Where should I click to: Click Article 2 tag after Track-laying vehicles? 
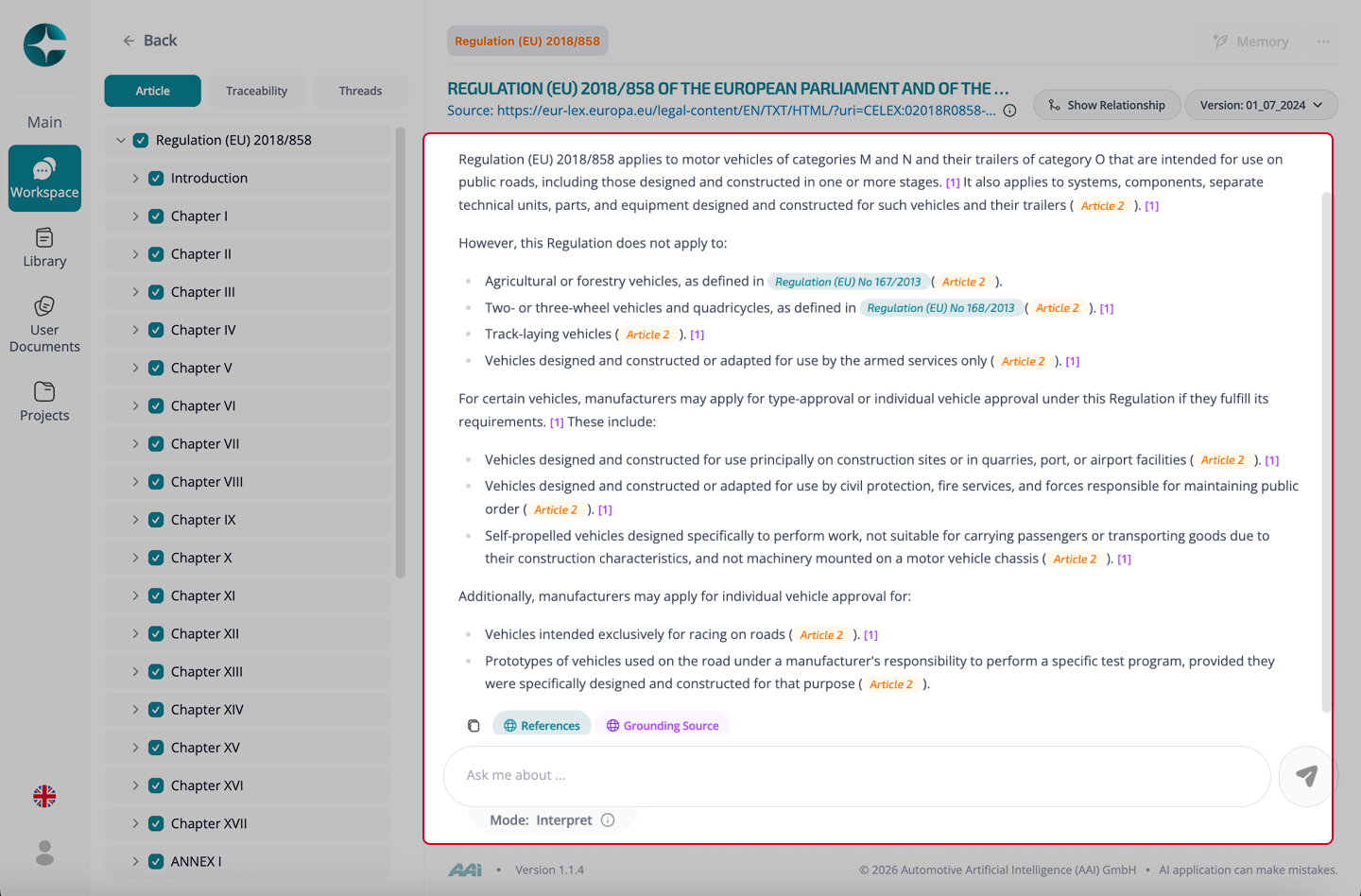647,335
